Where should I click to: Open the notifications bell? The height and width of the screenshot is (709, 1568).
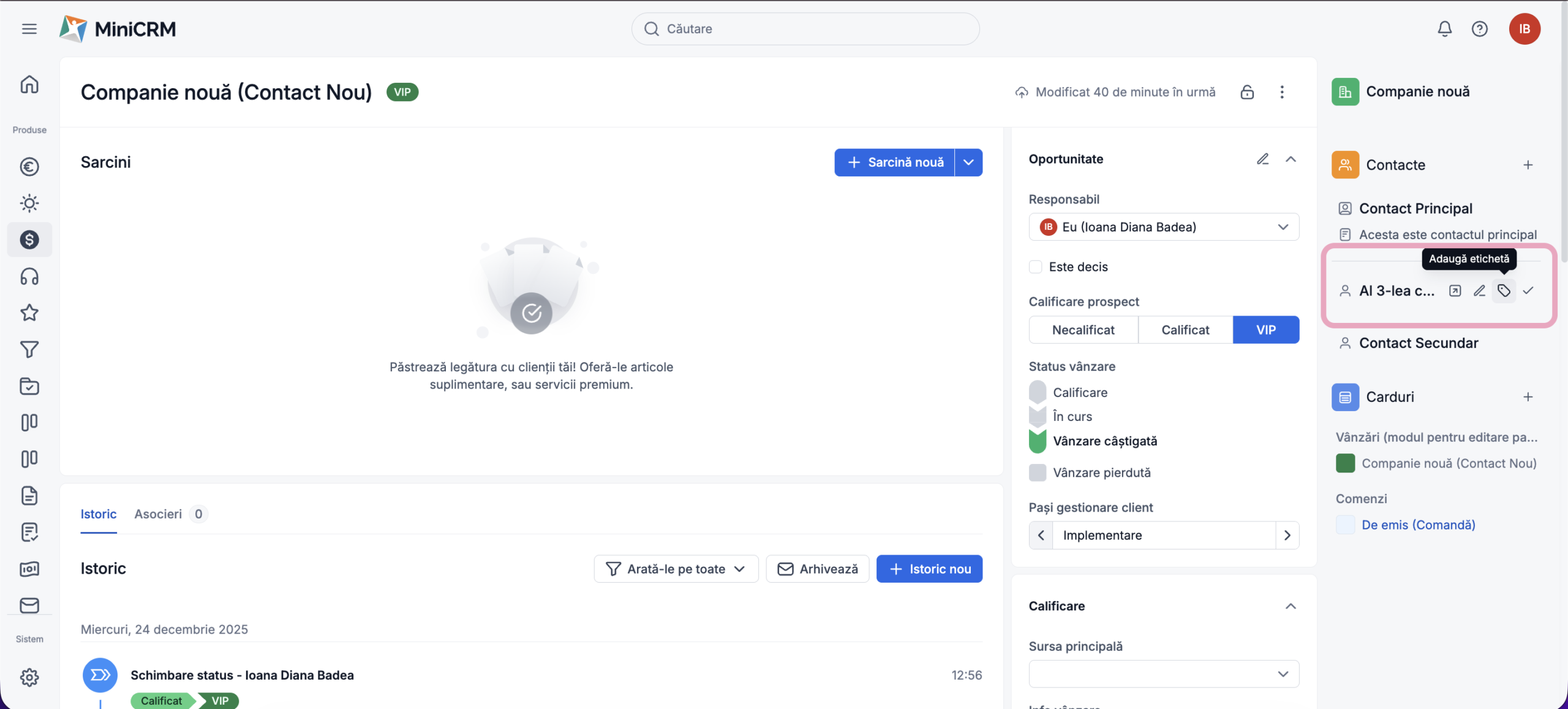click(1444, 29)
